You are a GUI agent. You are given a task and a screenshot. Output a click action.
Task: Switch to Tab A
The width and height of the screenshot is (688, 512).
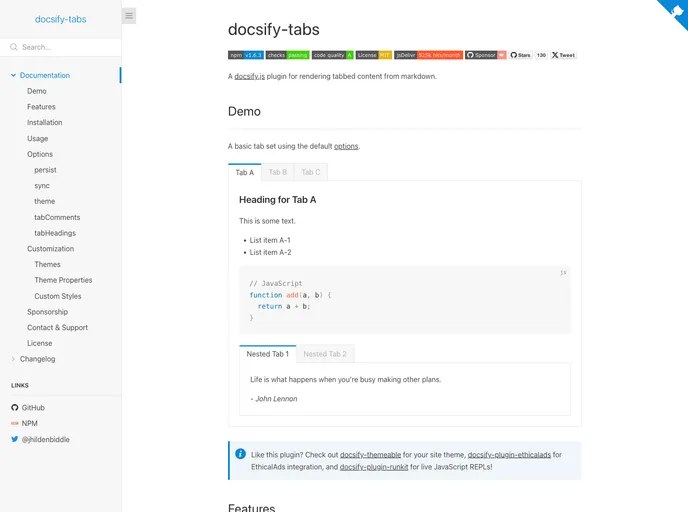click(x=245, y=172)
